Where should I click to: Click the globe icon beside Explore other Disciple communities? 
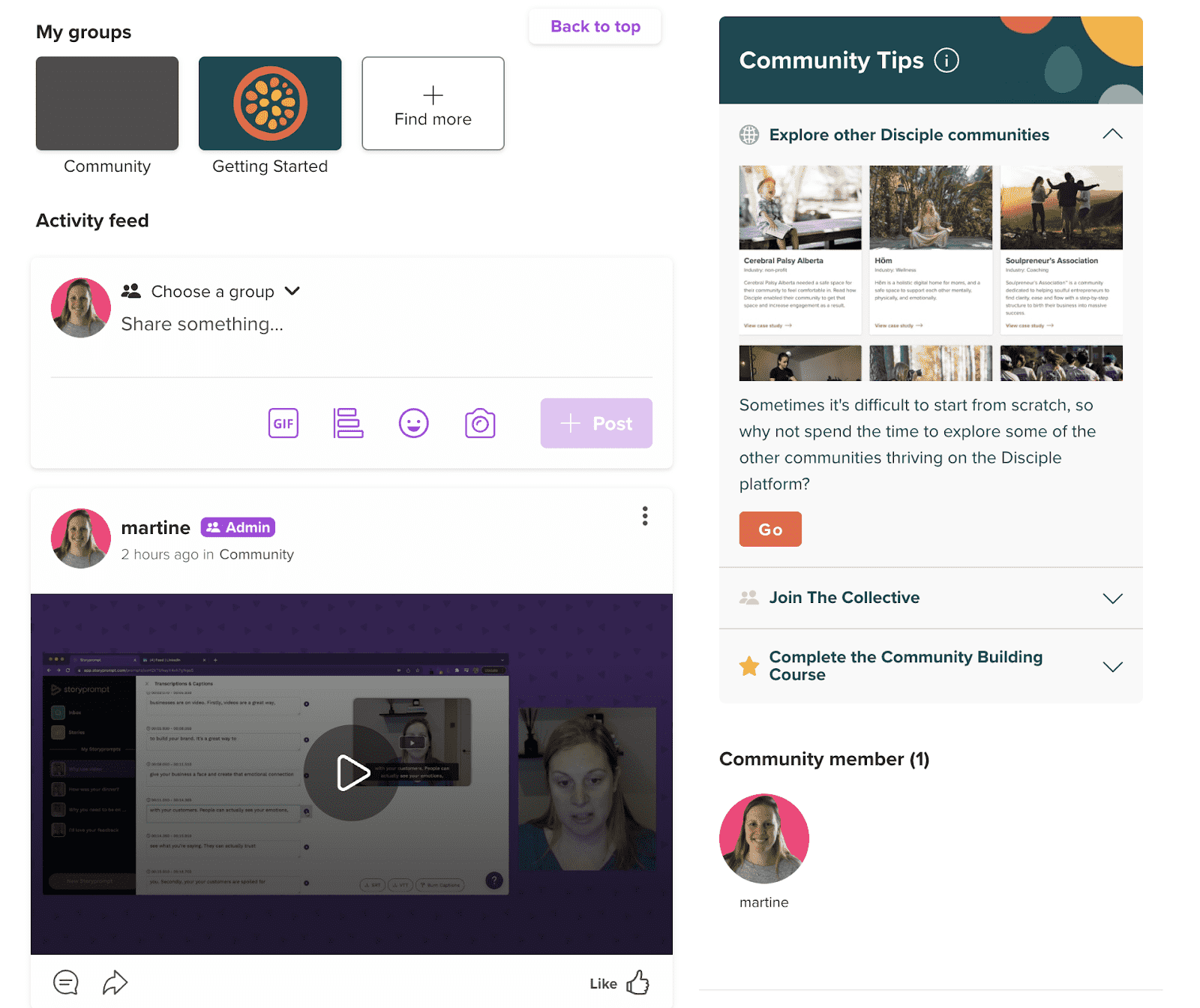point(748,135)
